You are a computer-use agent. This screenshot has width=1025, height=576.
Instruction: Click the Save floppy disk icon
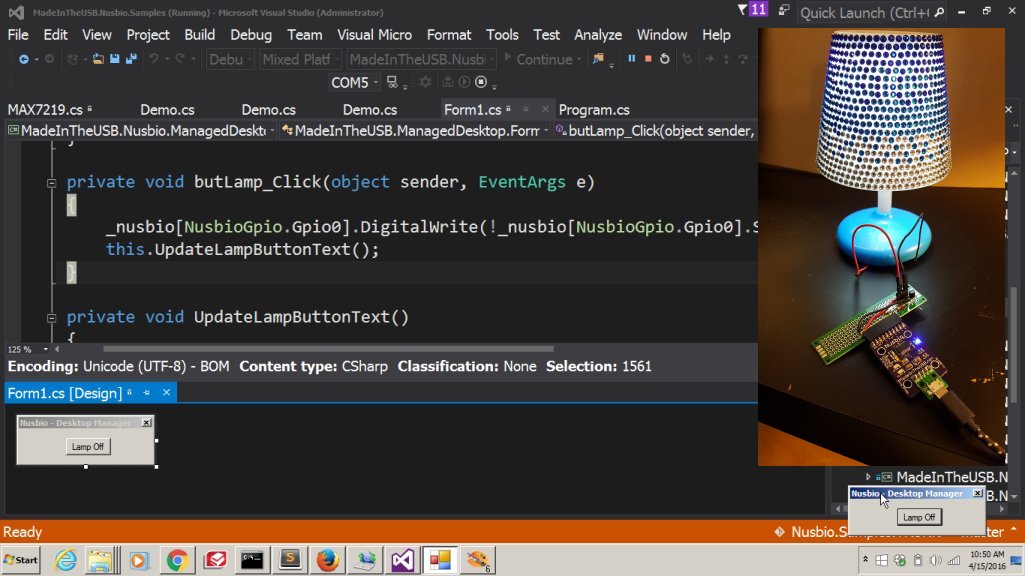(x=114, y=59)
